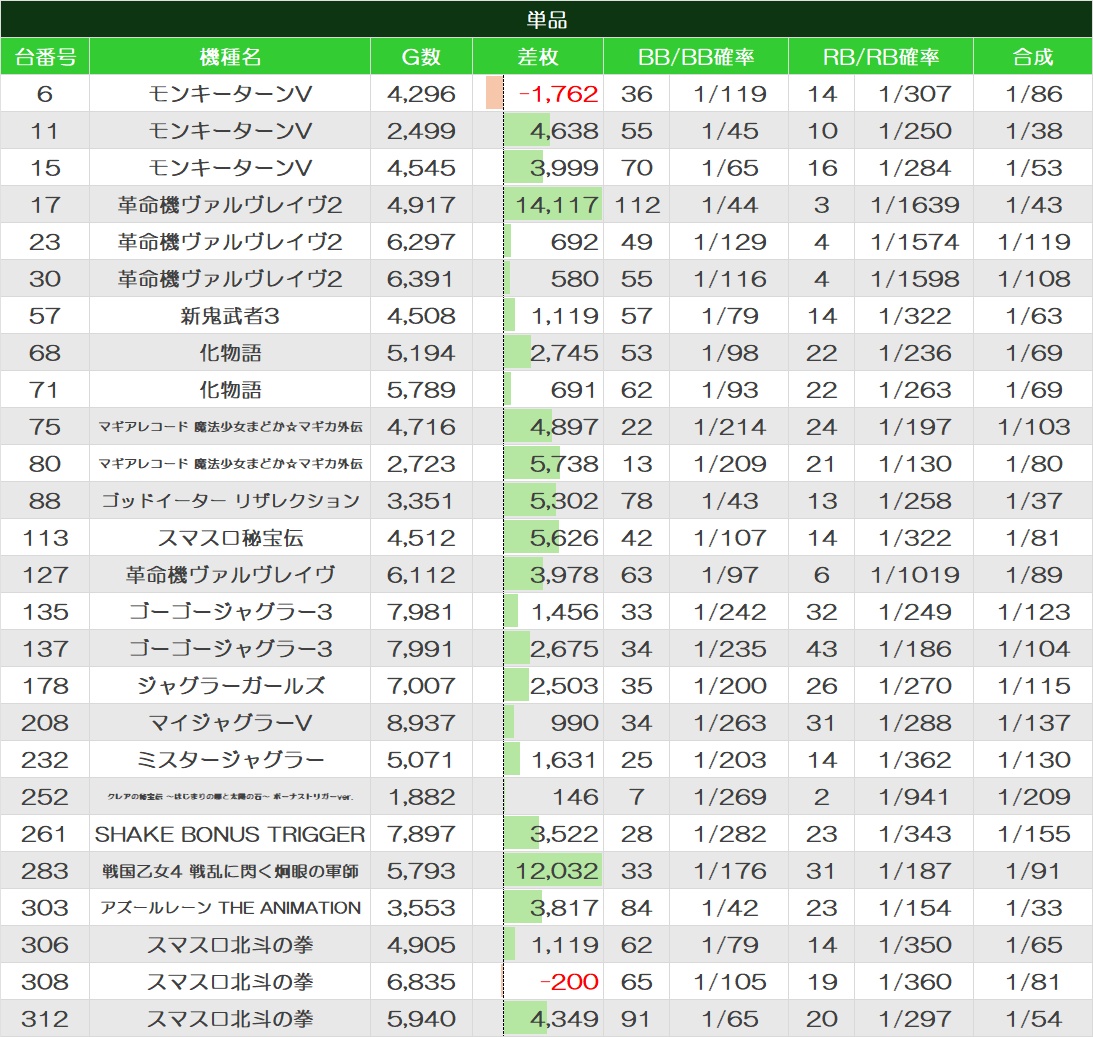
Task: Click game count 7,991
Action: pos(421,648)
